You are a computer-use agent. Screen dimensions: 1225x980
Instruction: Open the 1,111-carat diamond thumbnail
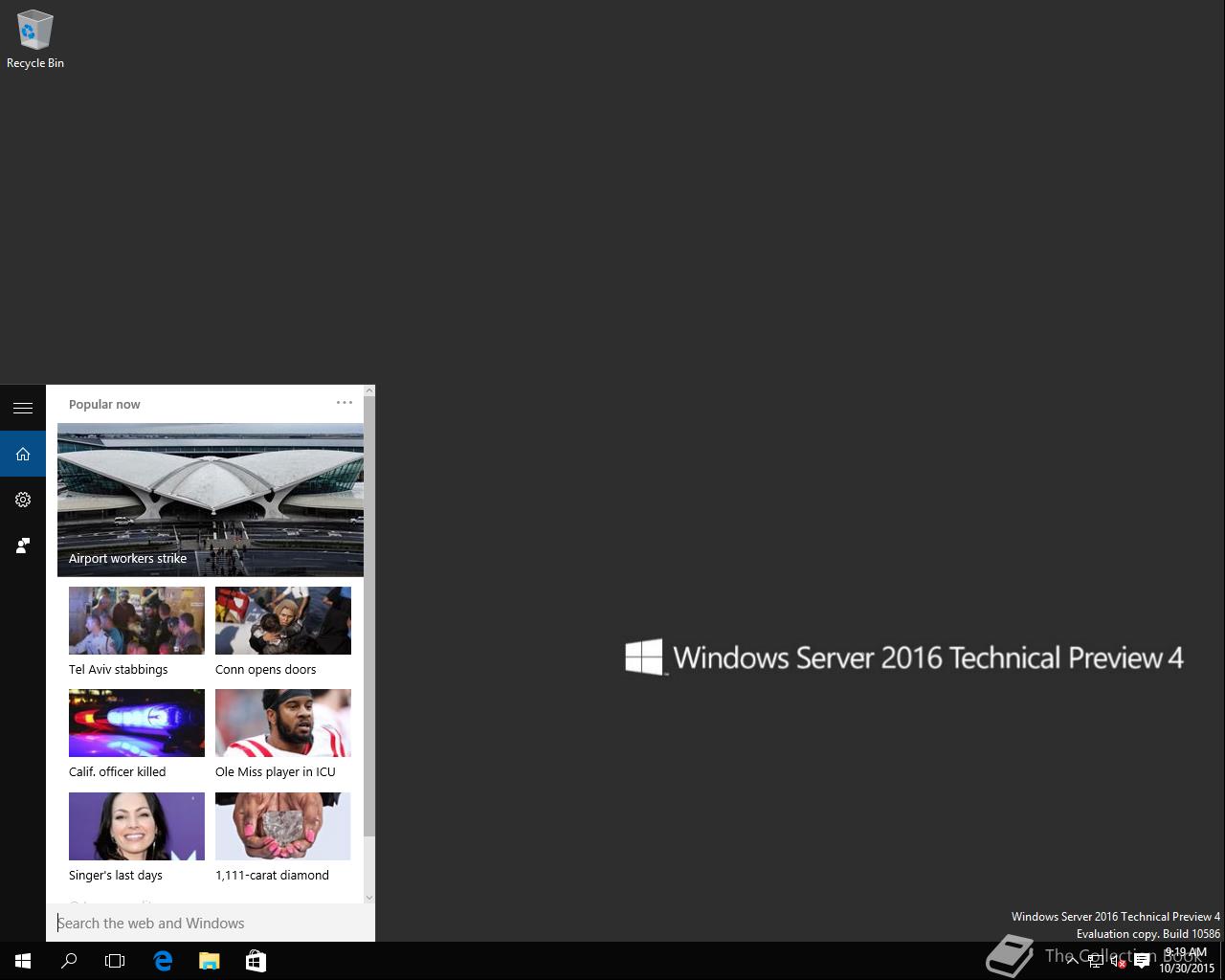(283, 826)
